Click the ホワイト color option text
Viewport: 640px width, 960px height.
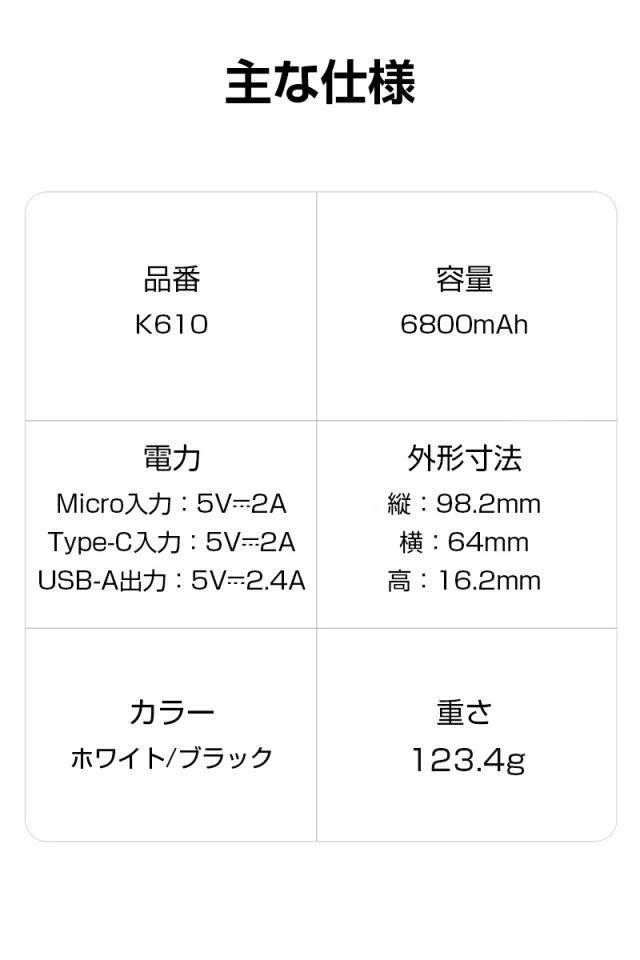tap(116, 758)
